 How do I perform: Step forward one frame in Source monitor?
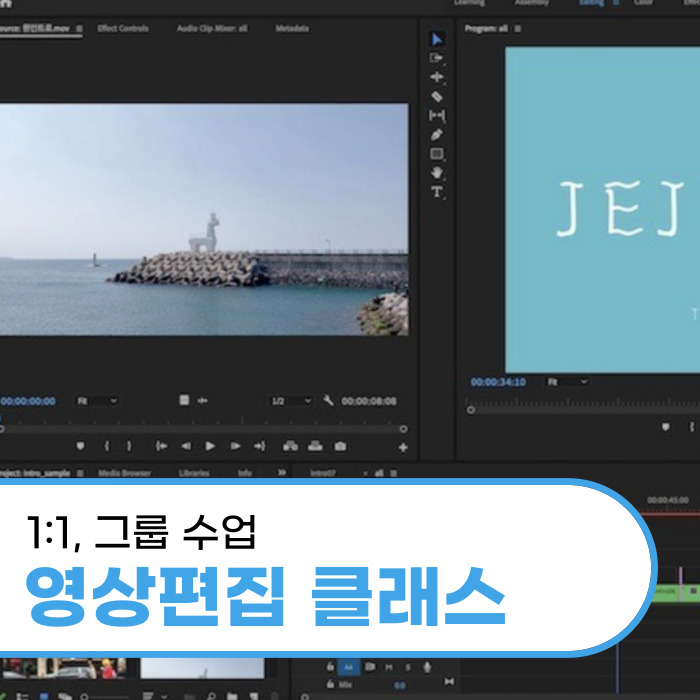click(x=235, y=446)
